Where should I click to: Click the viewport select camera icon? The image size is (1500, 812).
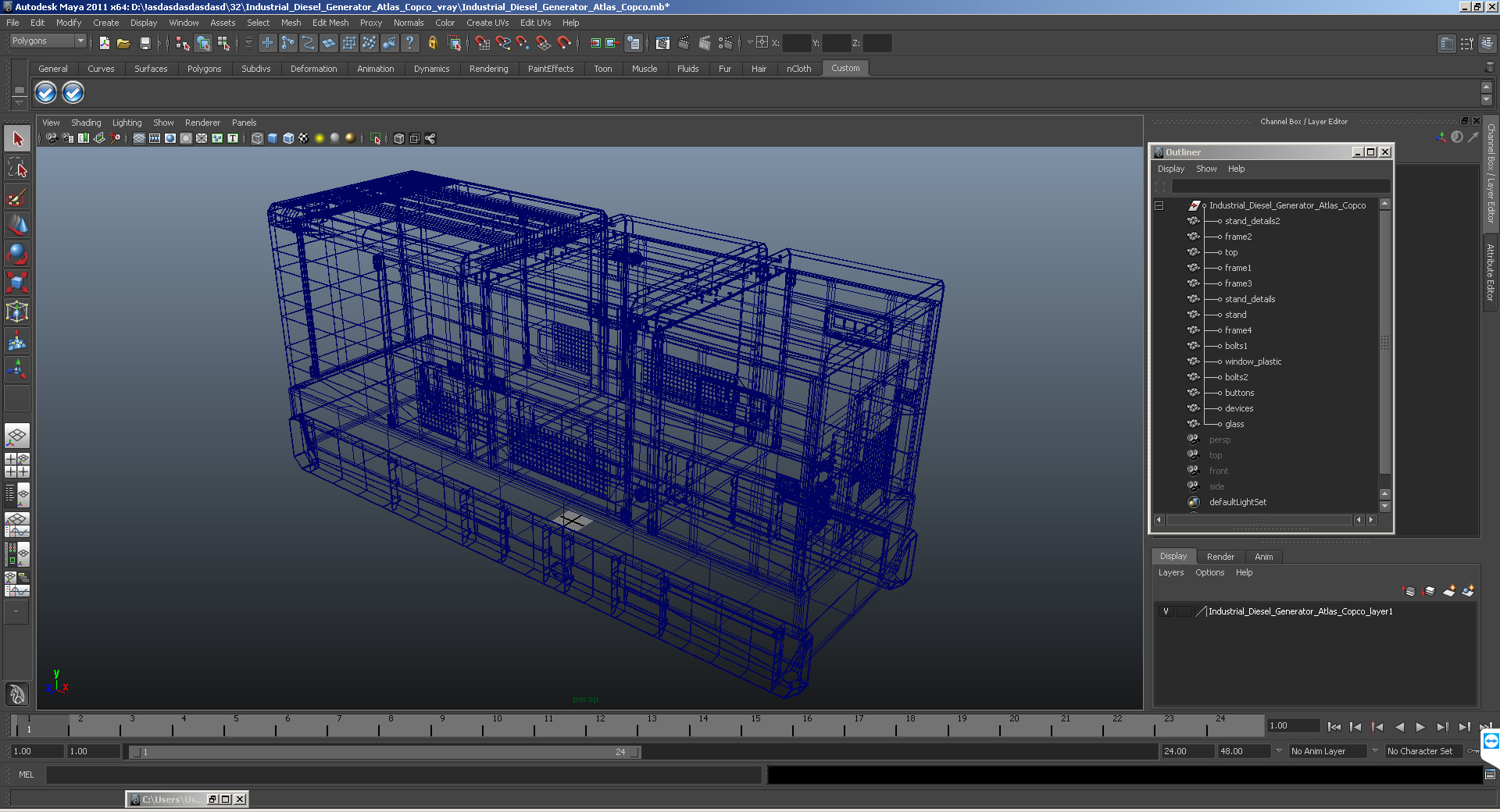[x=52, y=138]
